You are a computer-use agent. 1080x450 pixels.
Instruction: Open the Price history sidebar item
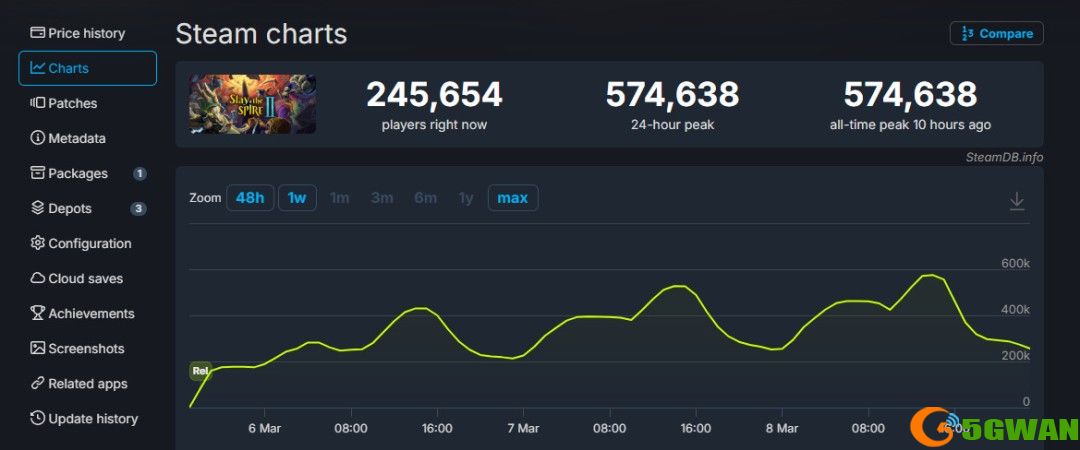(87, 33)
